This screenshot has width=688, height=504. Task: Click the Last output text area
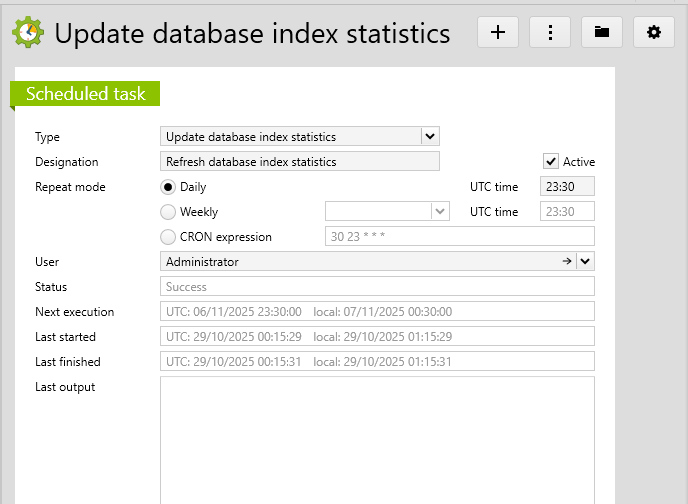[x=377, y=440]
